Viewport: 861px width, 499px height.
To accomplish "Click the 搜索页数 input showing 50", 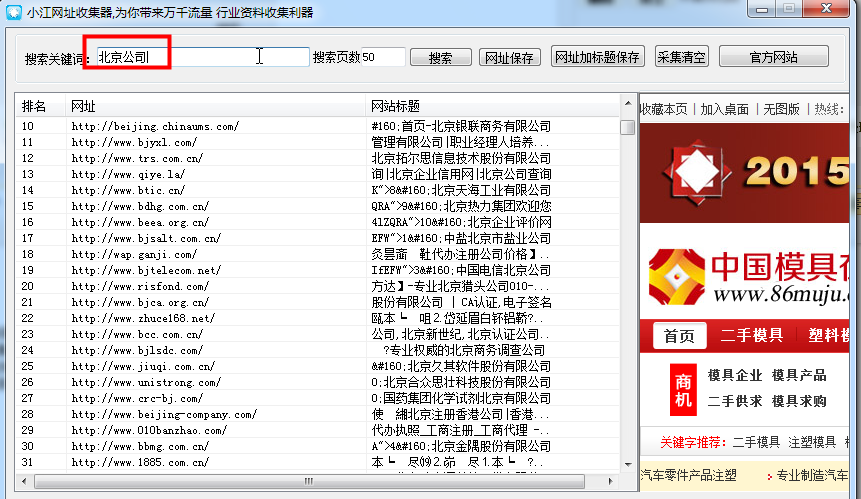I will tap(383, 57).
